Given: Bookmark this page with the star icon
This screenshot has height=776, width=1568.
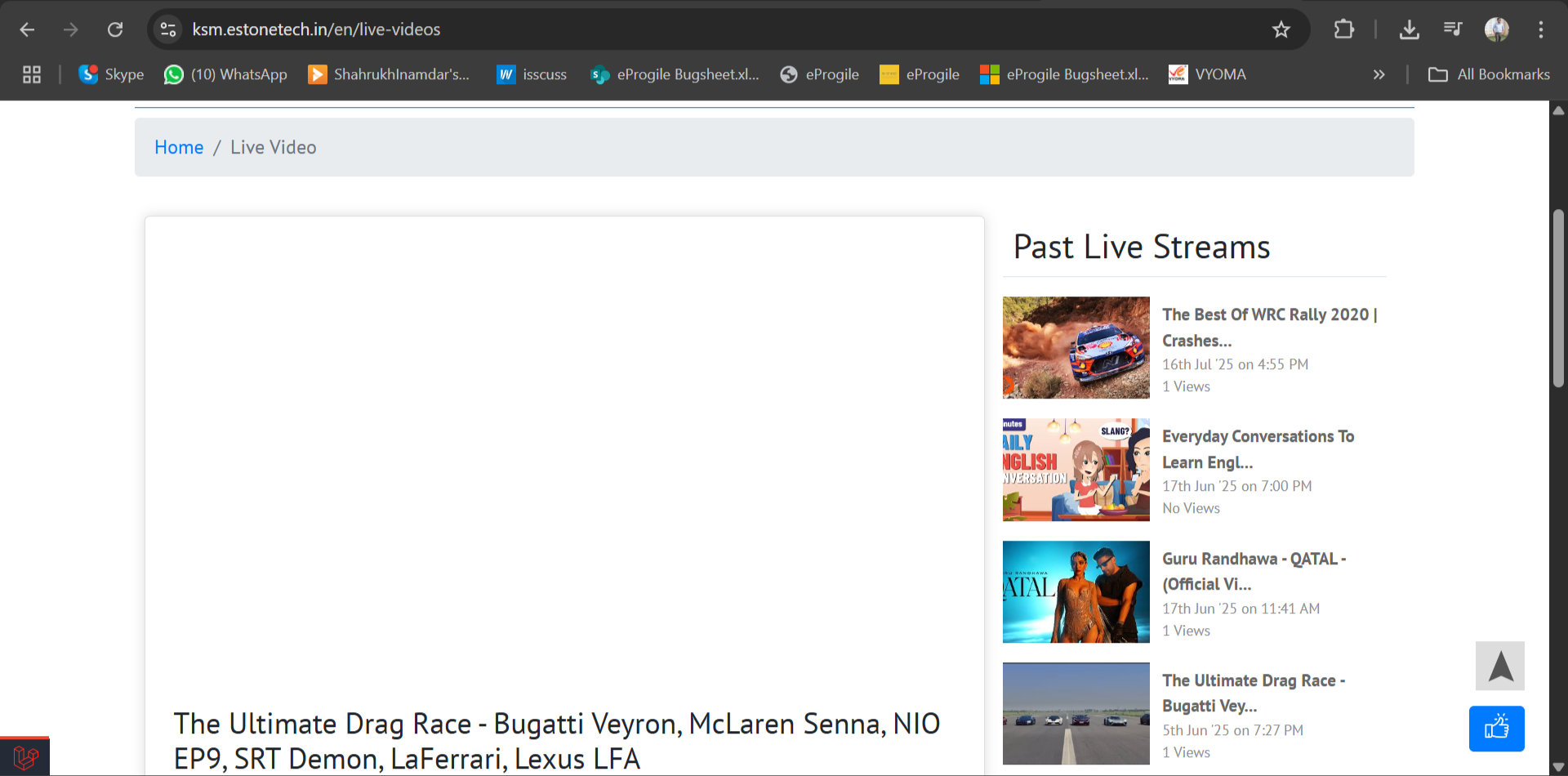Looking at the screenshot, I should point(1281,30).
